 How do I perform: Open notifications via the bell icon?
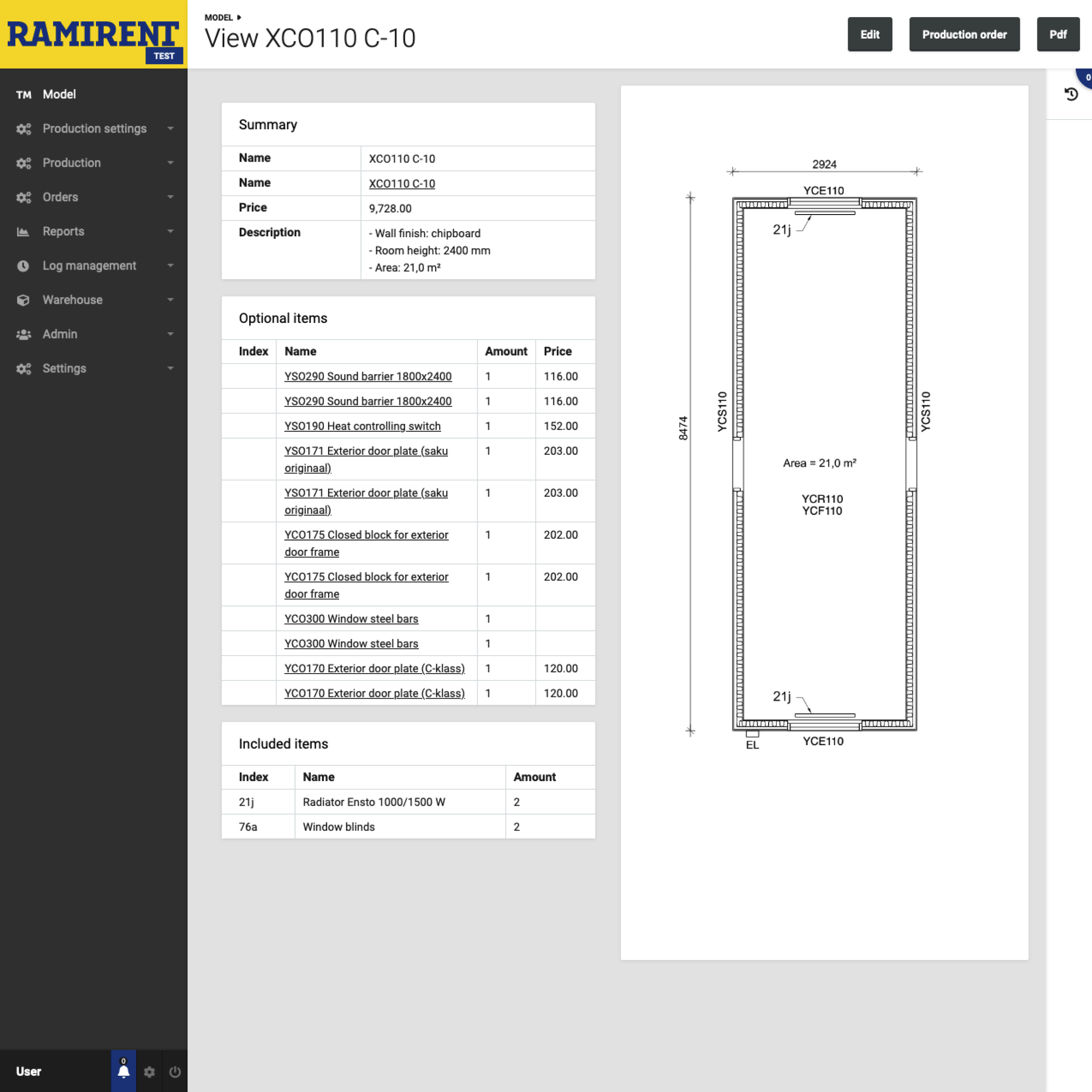click(124, 1072)
